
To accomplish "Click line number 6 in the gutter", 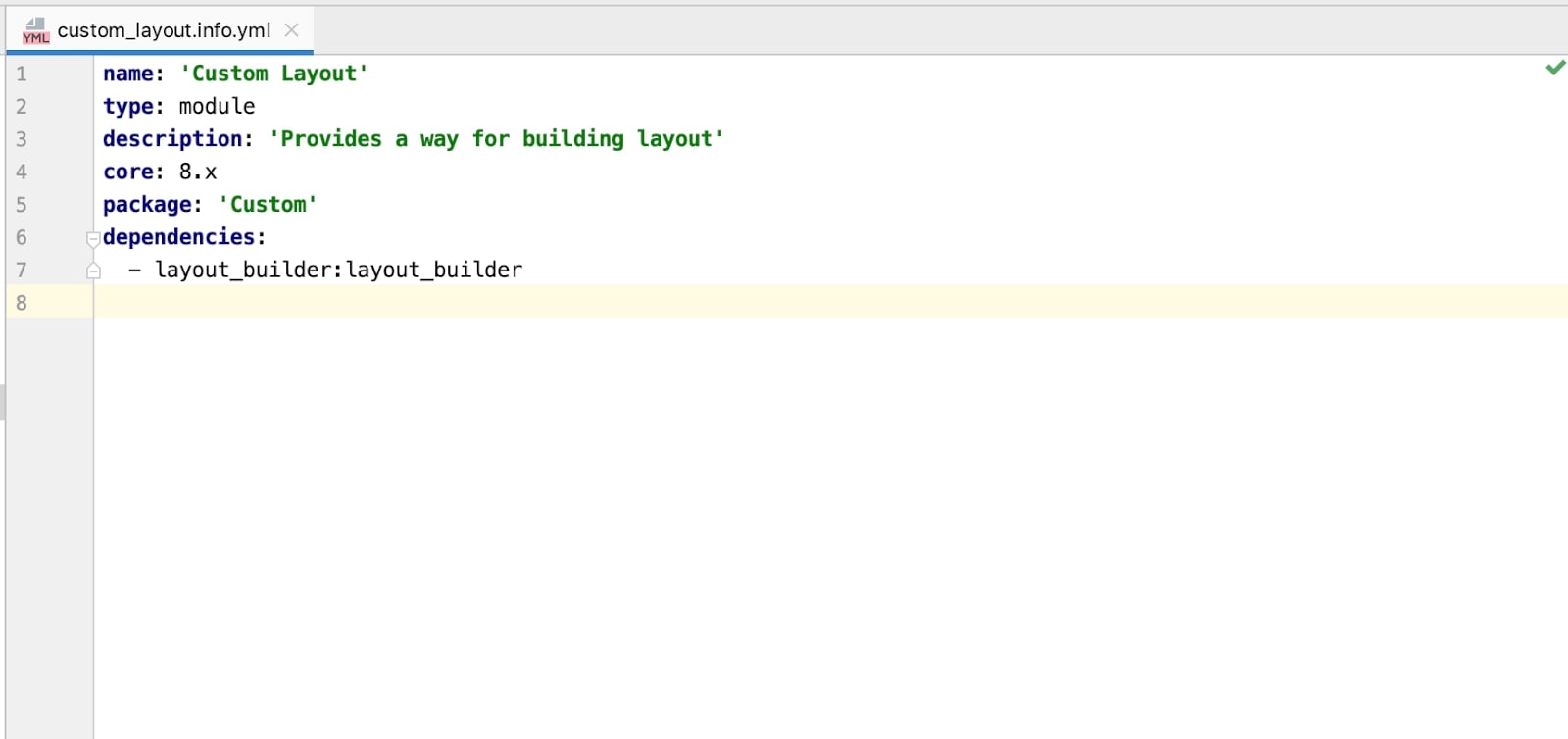I will 22,237.
